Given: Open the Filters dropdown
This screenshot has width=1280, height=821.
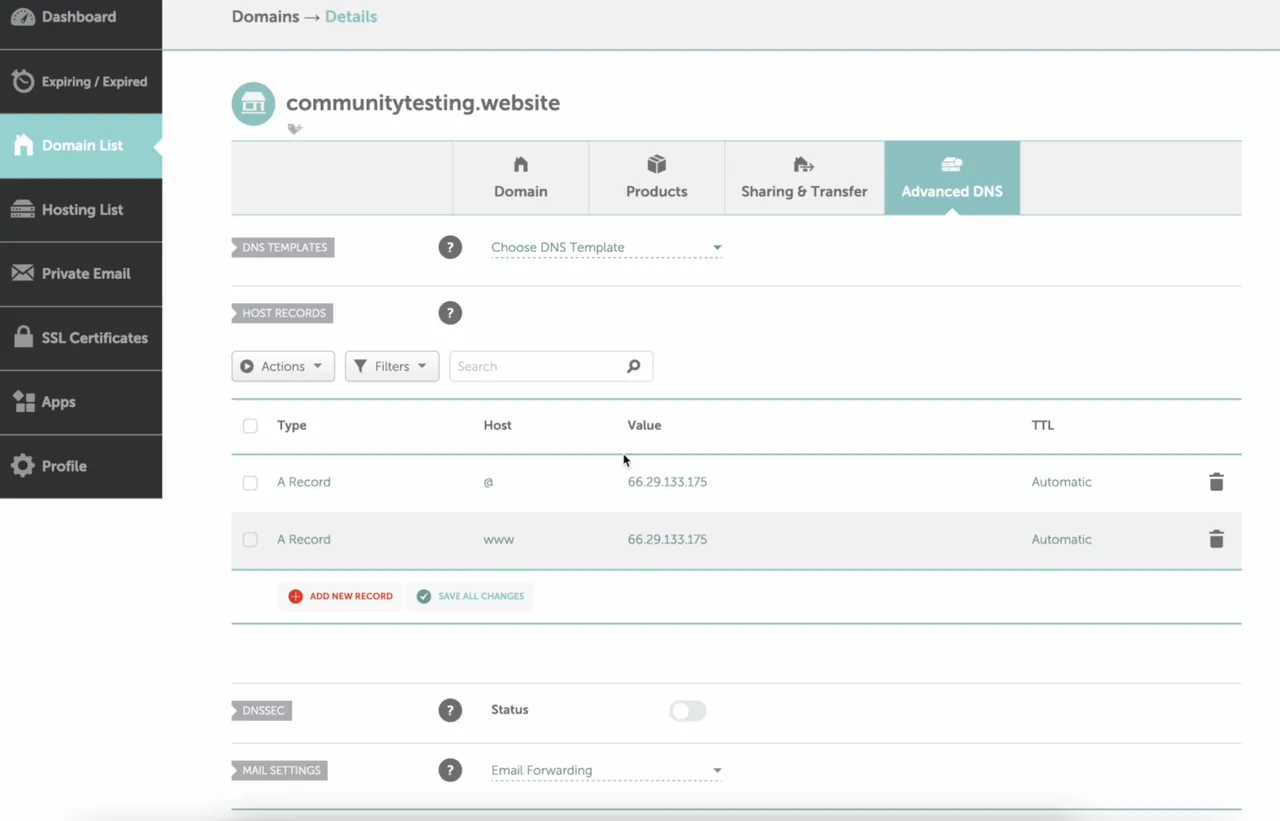Looking at the screenshot, I should point(392,366).
